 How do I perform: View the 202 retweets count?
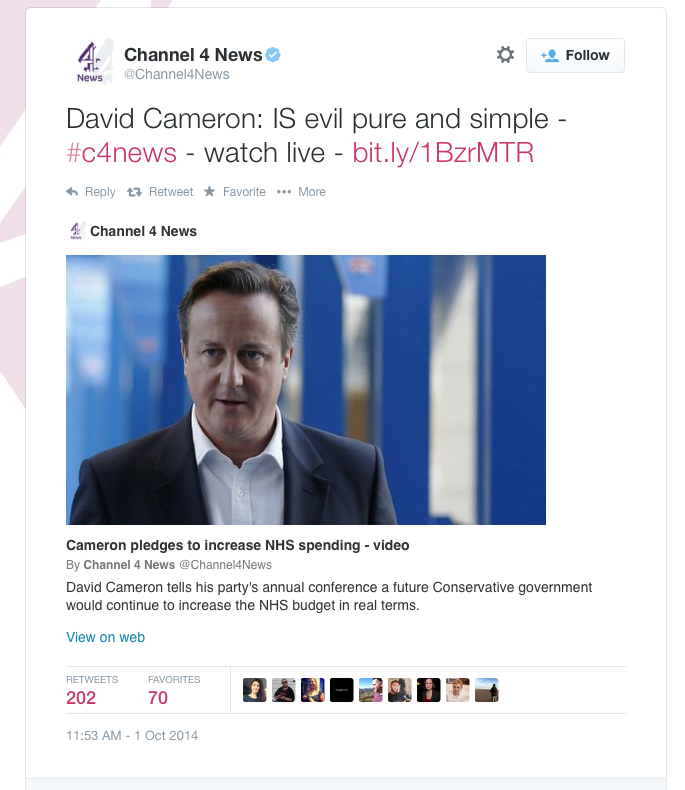click(x=81, y=698)
